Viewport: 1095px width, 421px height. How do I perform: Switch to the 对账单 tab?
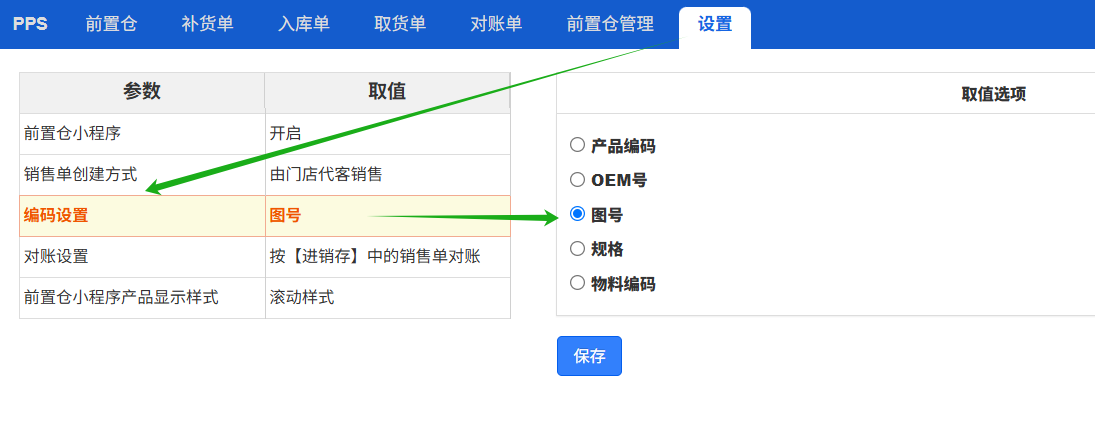coord(497,24)
